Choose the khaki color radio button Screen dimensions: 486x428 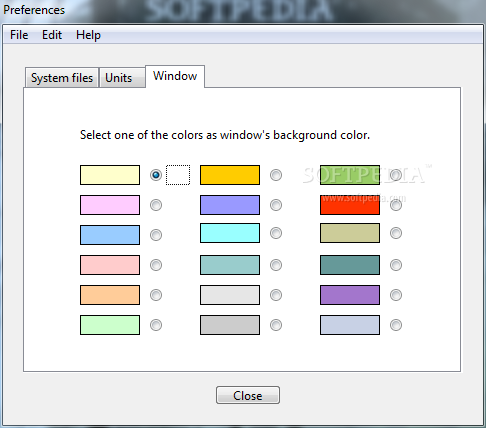(396, 233)
